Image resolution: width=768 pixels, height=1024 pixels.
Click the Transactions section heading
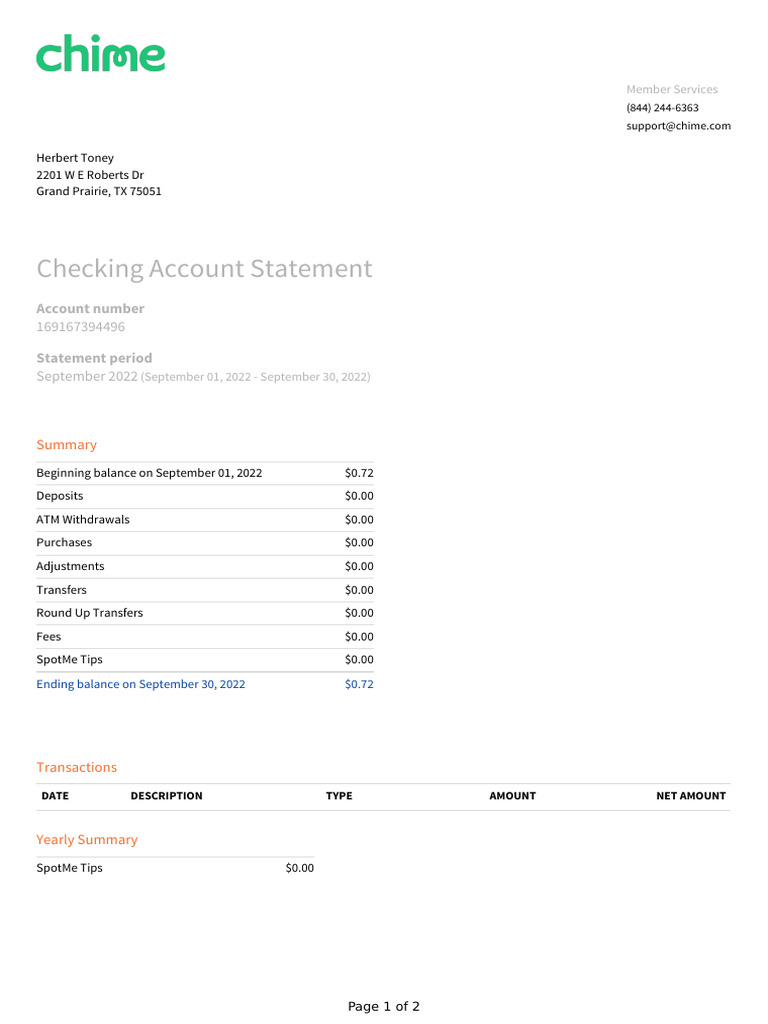pyautogui.click(x=77, y=768)
